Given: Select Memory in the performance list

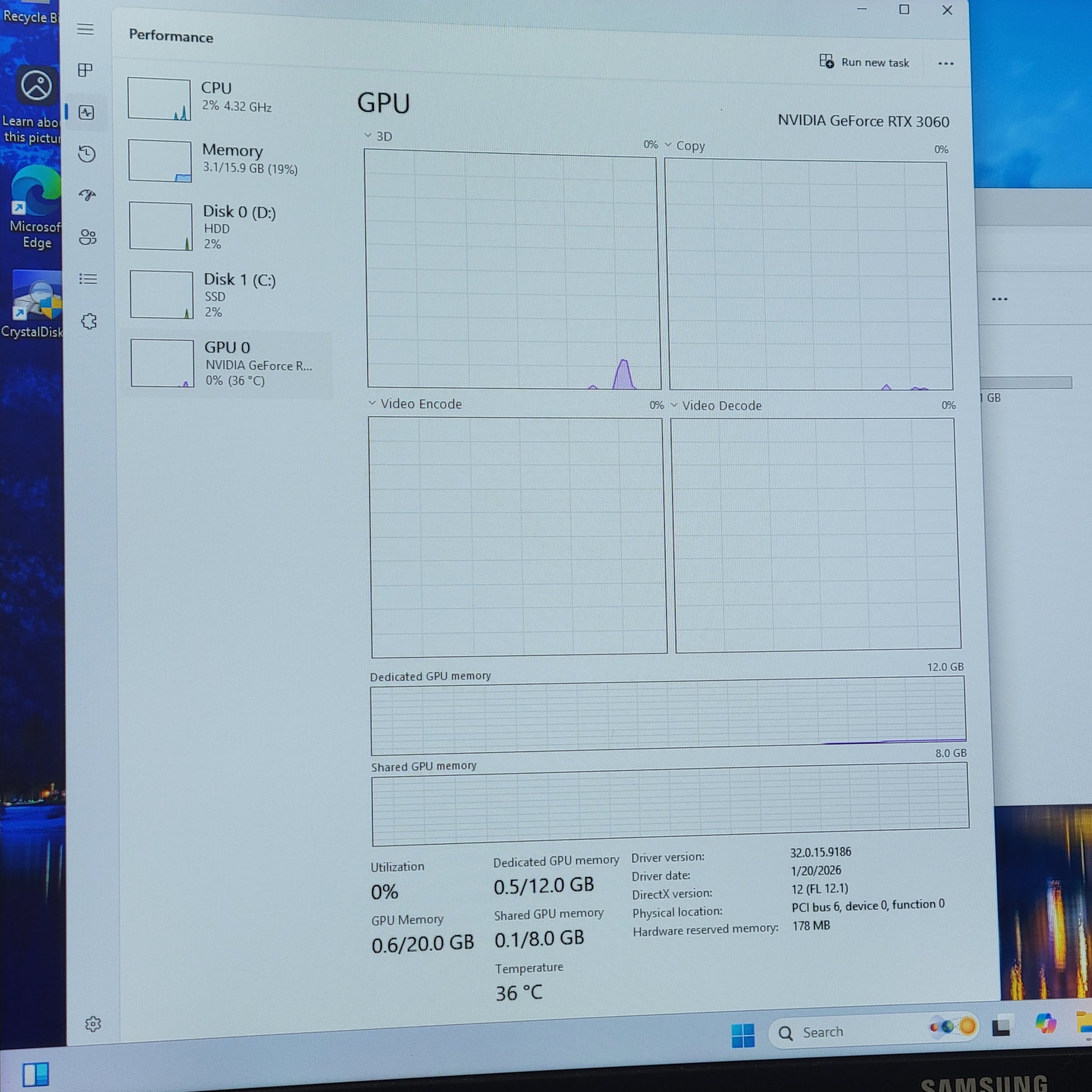Looking at the screenshot, I should pos(227,160).
